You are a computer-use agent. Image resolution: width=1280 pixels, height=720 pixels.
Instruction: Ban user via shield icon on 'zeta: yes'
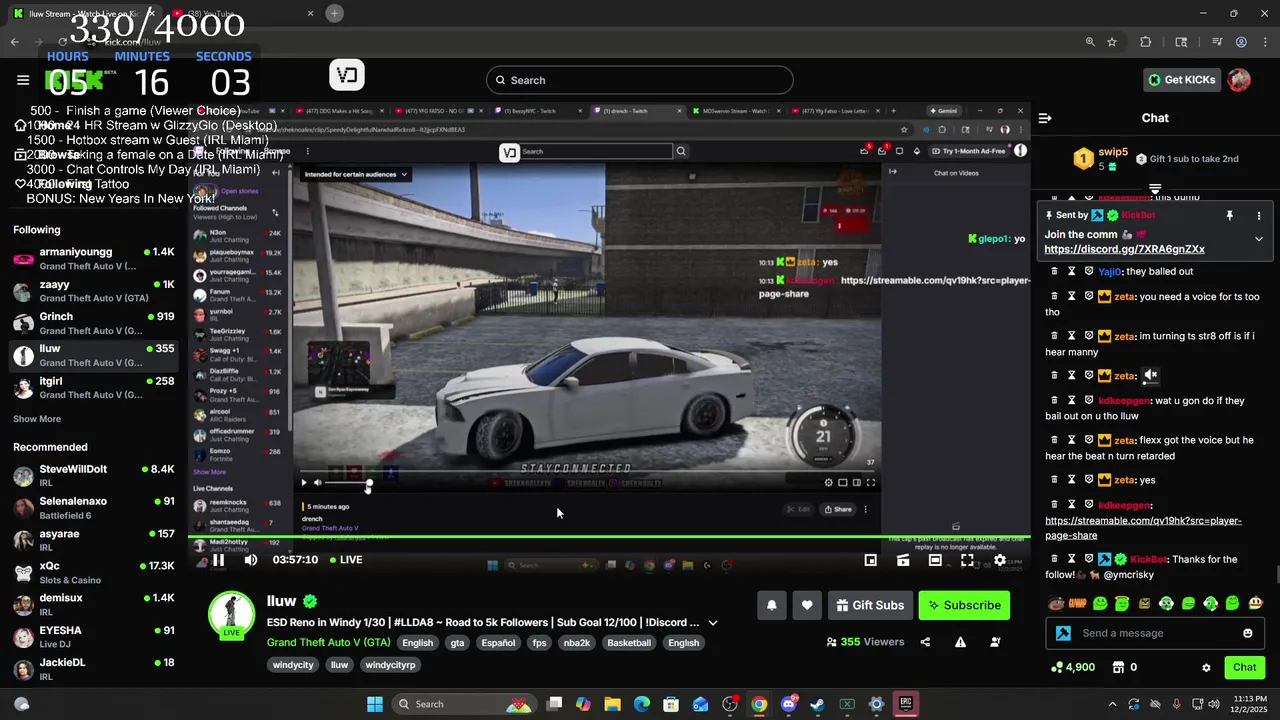coord(1089,480)
